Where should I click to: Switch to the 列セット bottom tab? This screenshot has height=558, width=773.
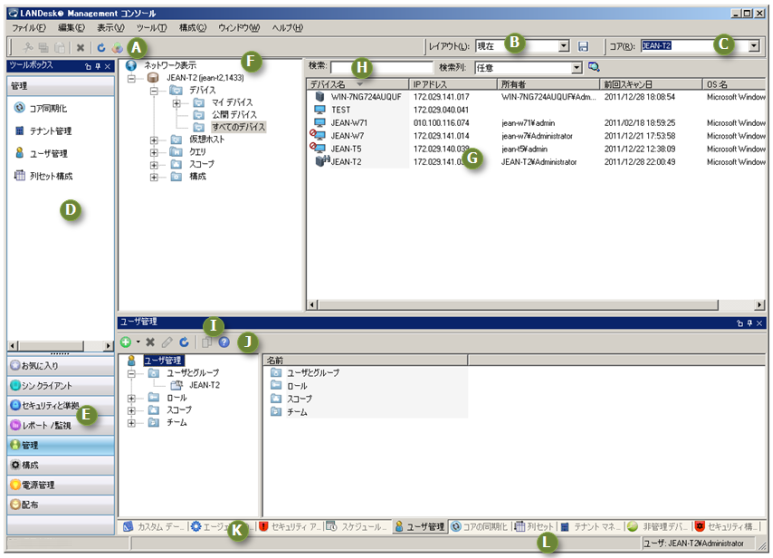pyautogui.click(x=534, y=527)
